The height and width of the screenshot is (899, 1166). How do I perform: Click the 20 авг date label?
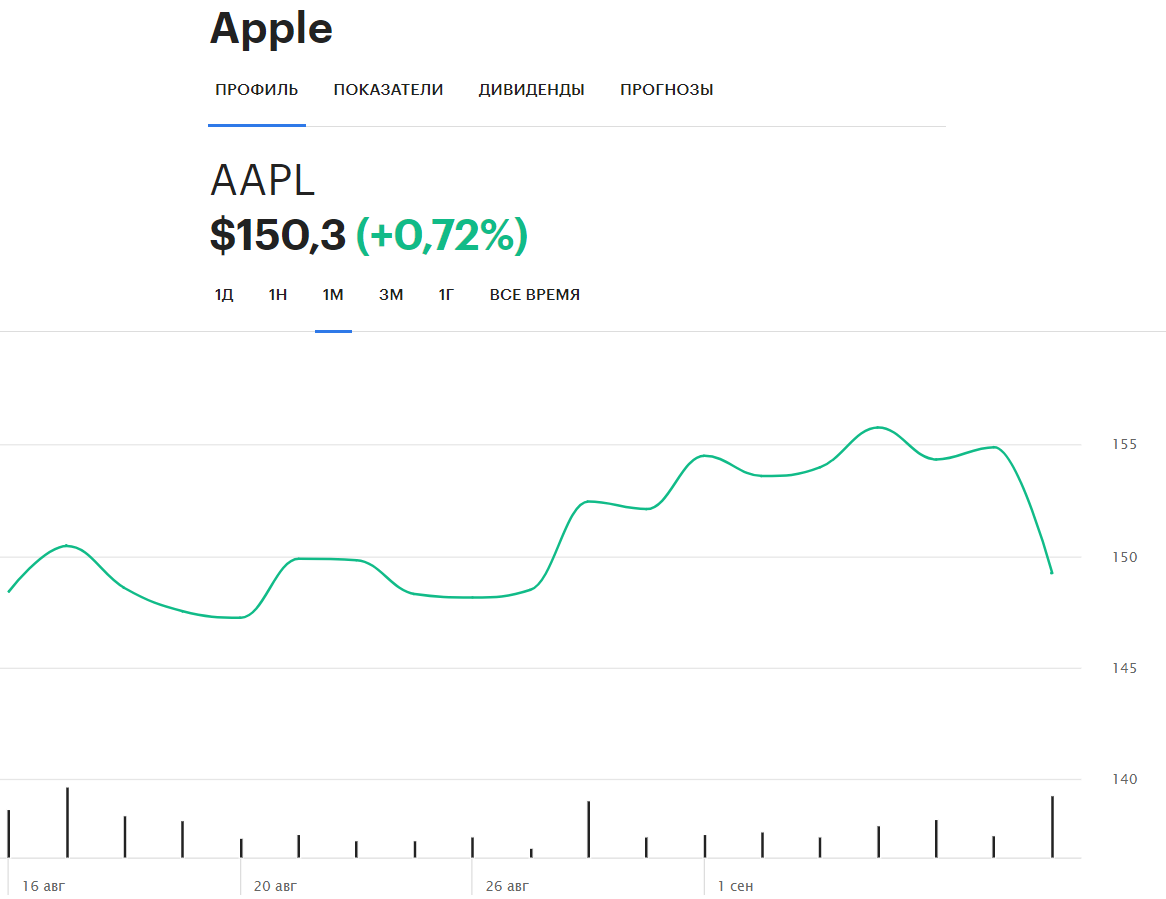coord(275,886)
